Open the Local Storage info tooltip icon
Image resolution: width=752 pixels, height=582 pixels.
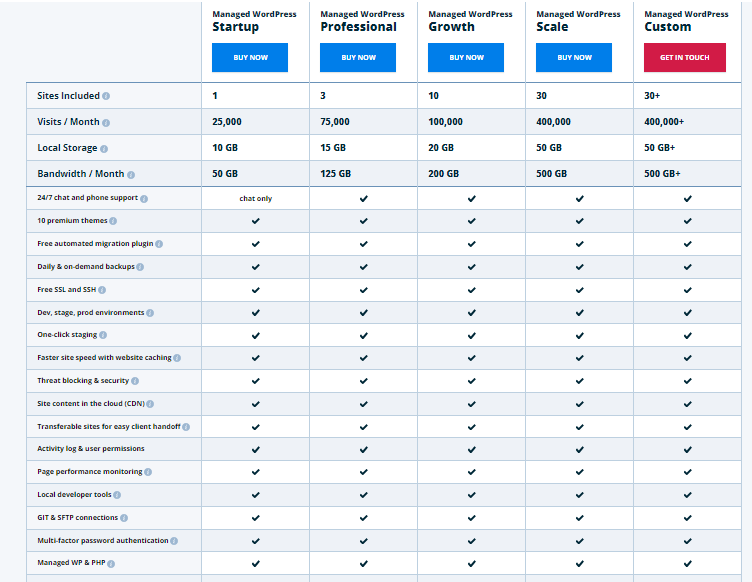point(104,149)
